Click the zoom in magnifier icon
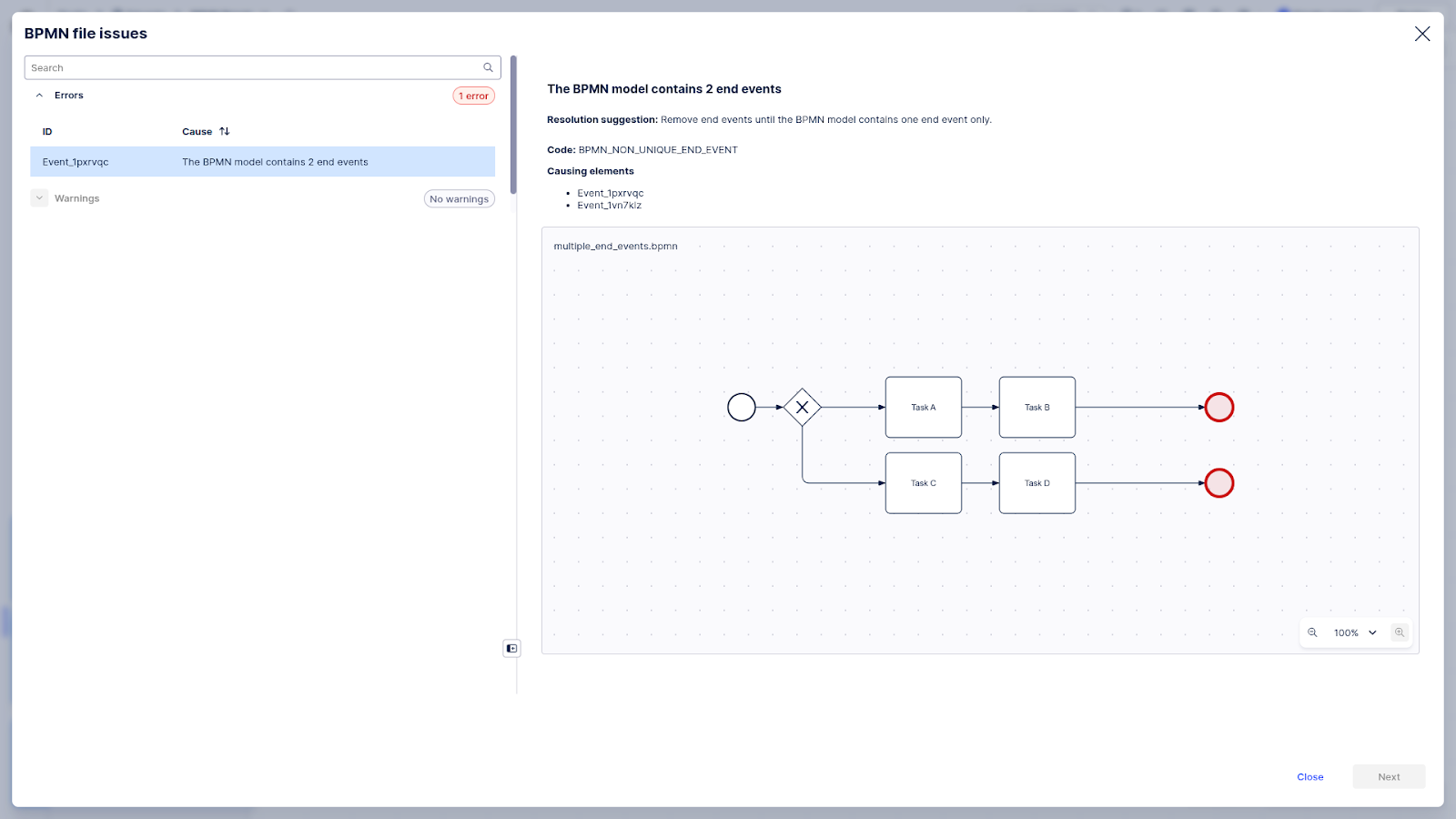 1400,632
